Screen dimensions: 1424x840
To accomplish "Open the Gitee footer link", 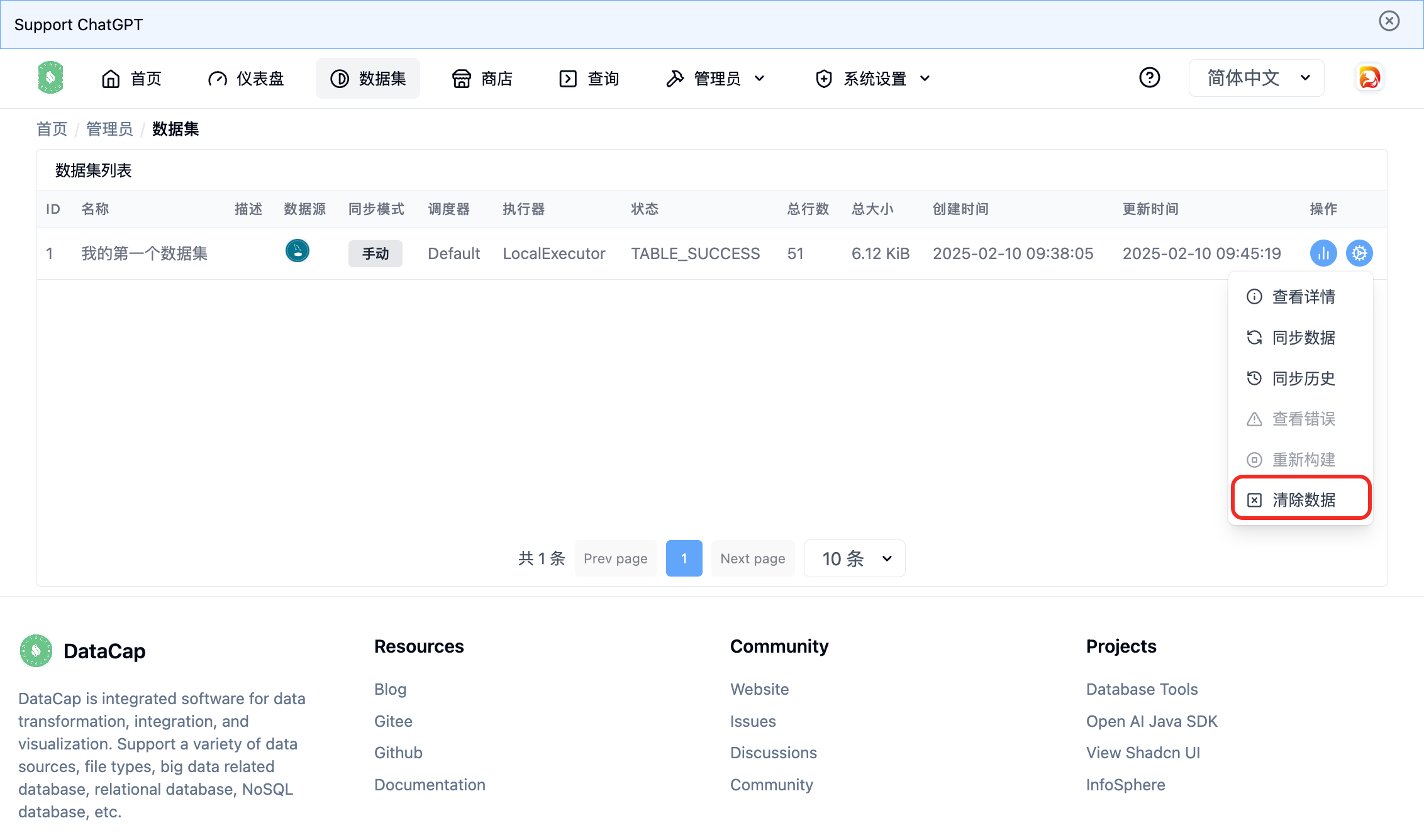I will point(394,721).
